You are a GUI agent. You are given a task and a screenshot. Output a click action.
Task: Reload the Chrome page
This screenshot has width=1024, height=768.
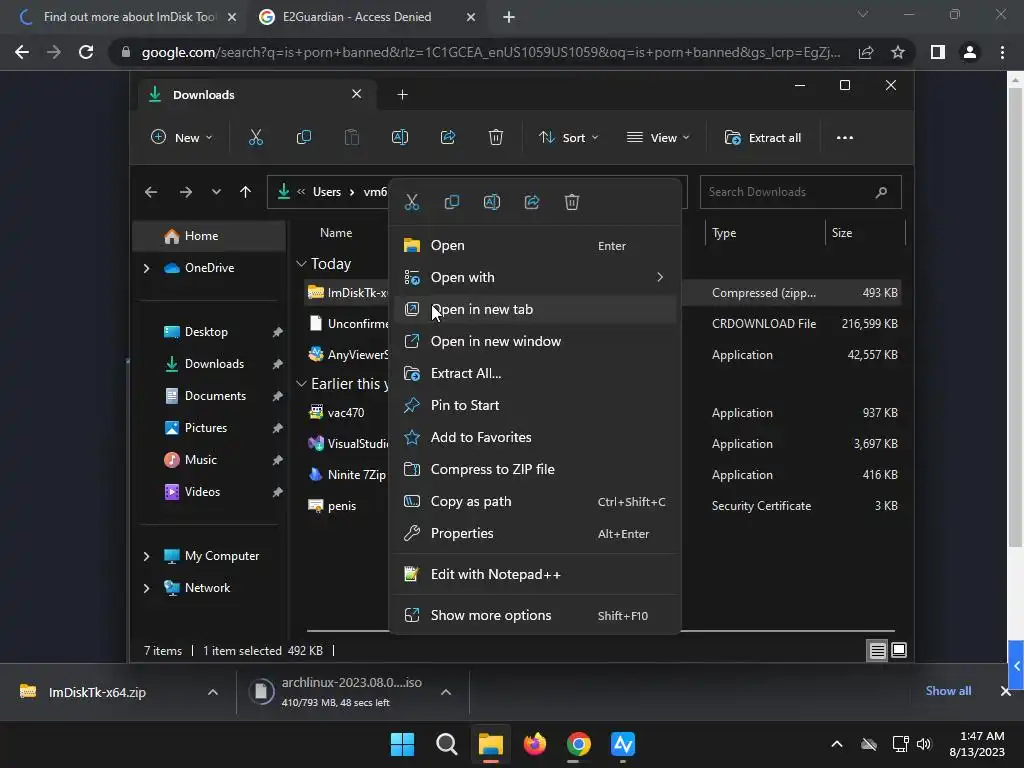tap(86, 52)
